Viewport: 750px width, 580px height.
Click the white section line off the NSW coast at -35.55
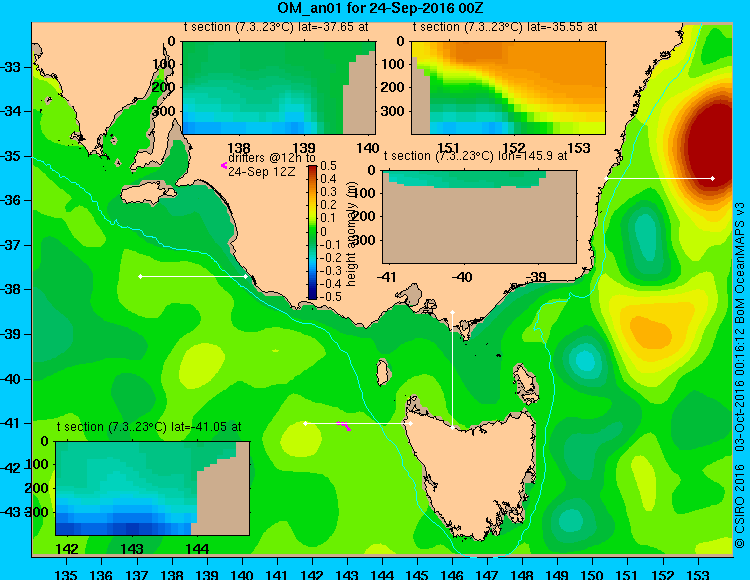point(660,178)
